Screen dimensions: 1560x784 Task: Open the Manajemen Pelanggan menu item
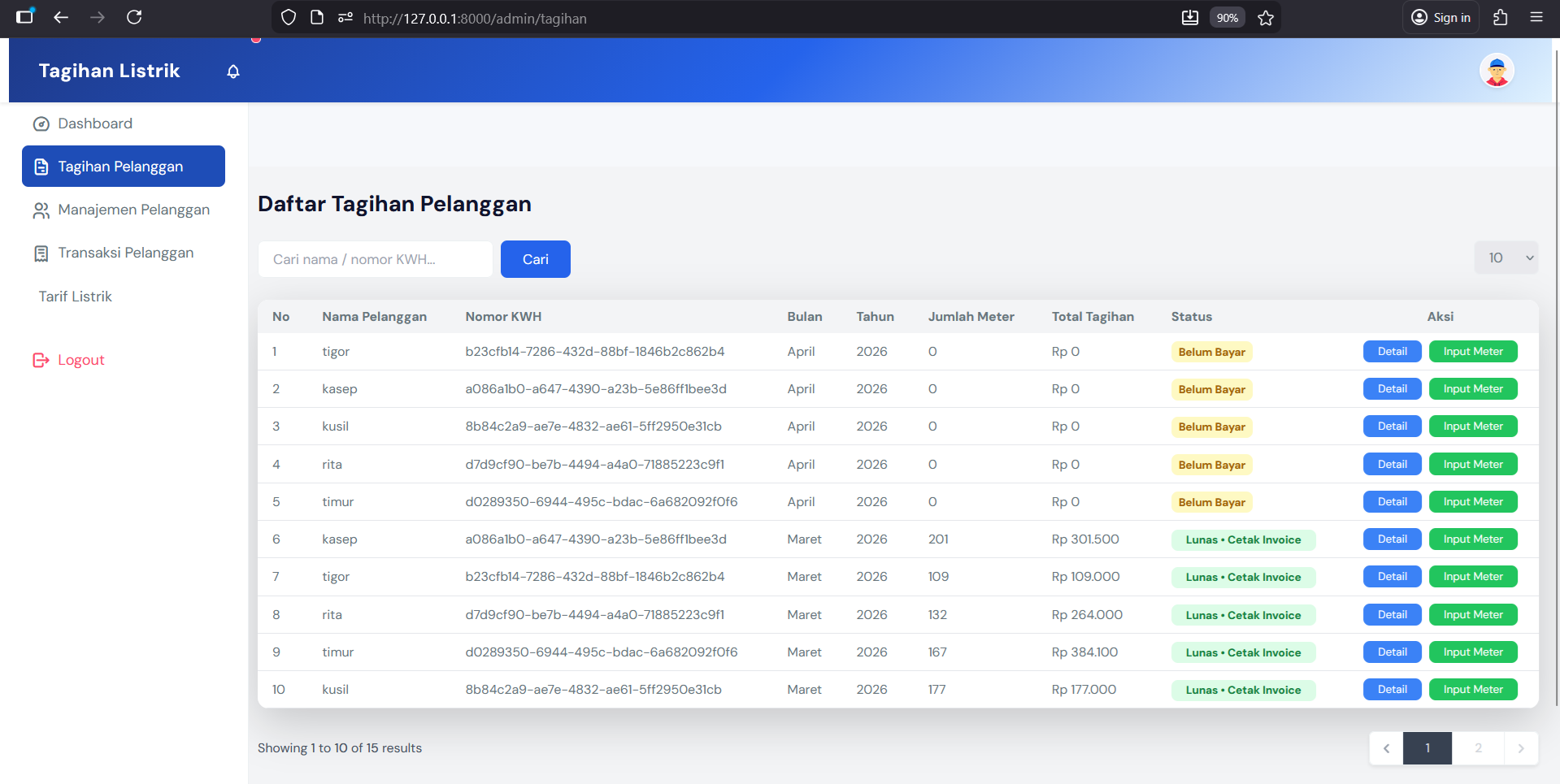click(x=124, y=210)
